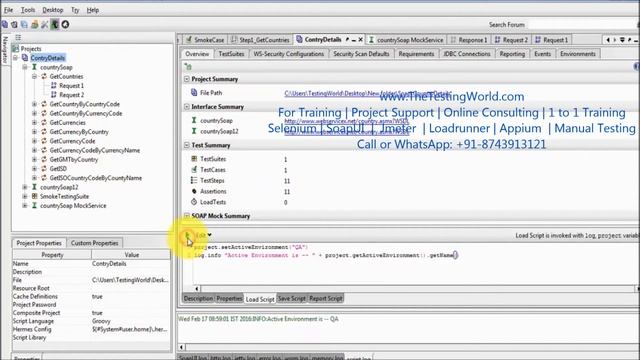640x360 pixels.
Task: Click the TestCases icon in Test Summary
Action: point(194,169)
